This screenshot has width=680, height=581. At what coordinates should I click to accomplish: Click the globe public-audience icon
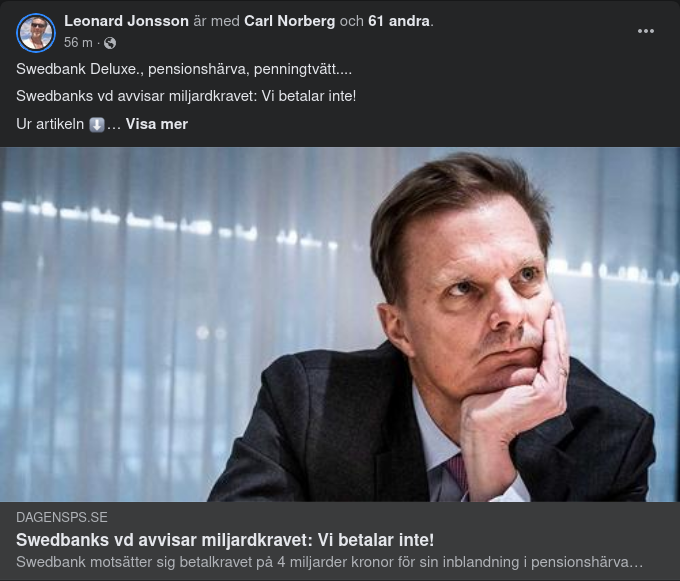[x=110, y=43]
